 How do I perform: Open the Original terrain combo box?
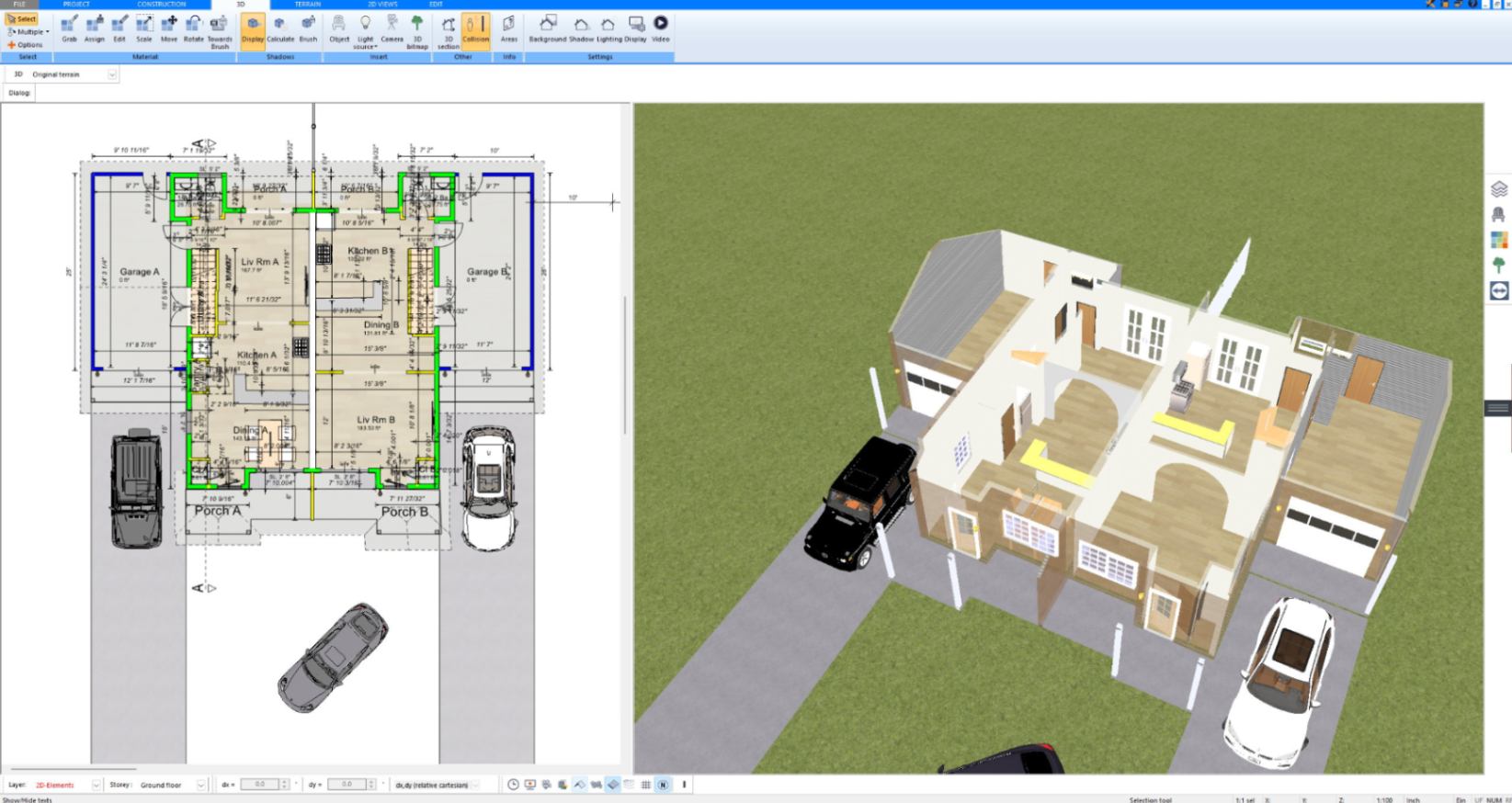pyautogui.click(x=74, y=74)
